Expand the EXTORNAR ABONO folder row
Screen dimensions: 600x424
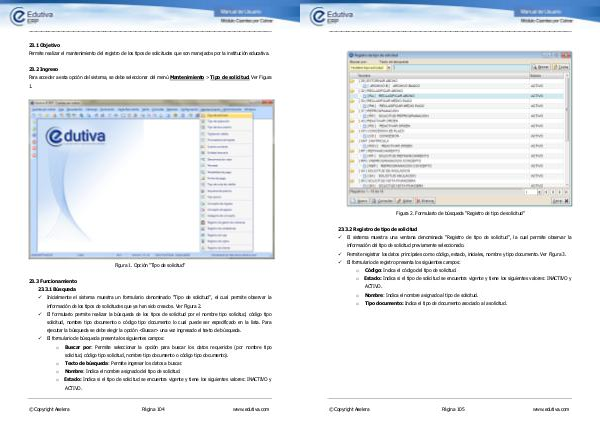350,83
